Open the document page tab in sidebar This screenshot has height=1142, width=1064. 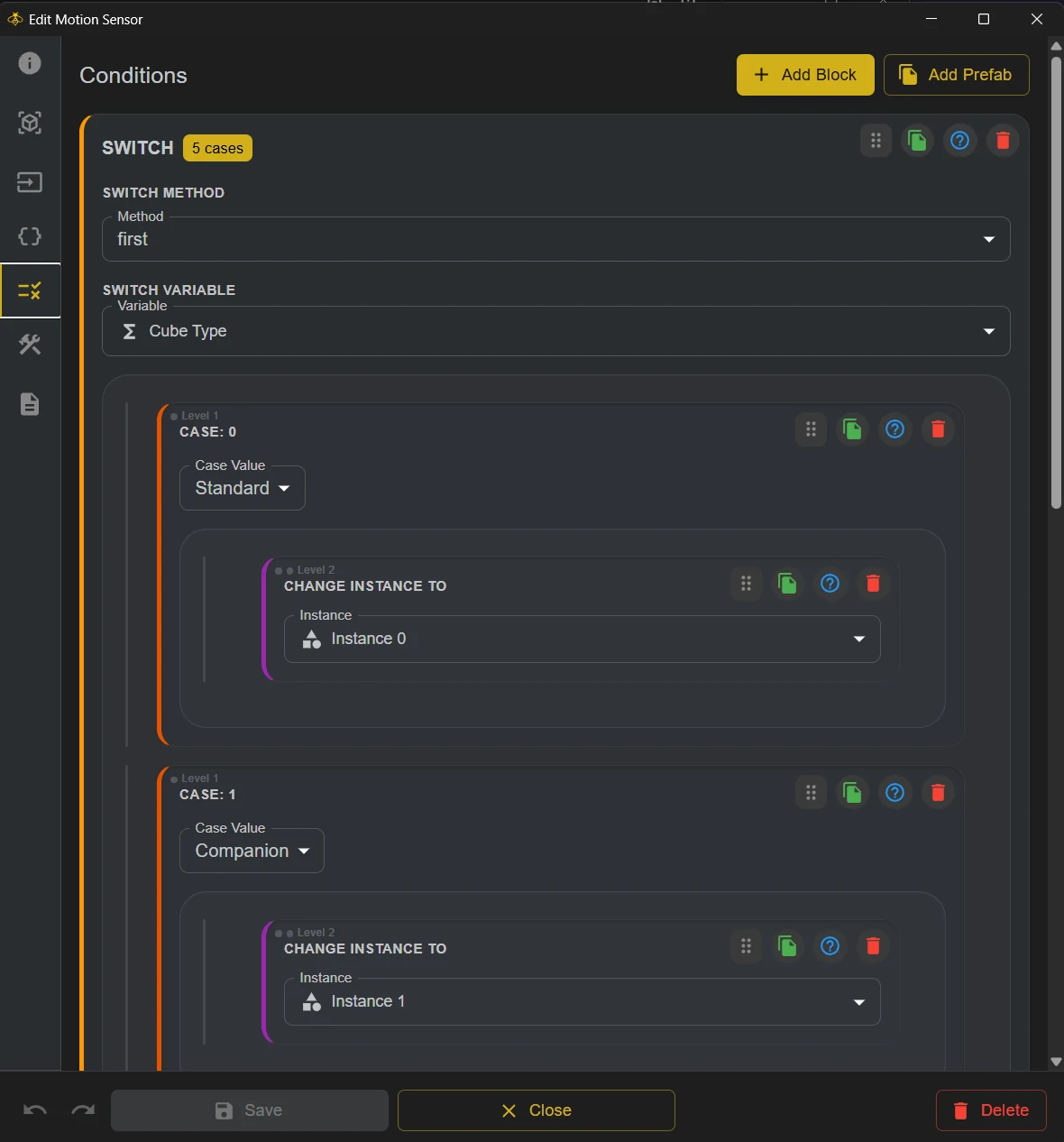tap(30, 404)
